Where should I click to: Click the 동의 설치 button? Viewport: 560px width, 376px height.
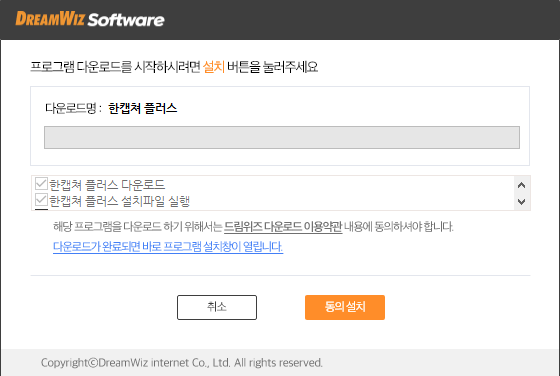pos(345,307)
